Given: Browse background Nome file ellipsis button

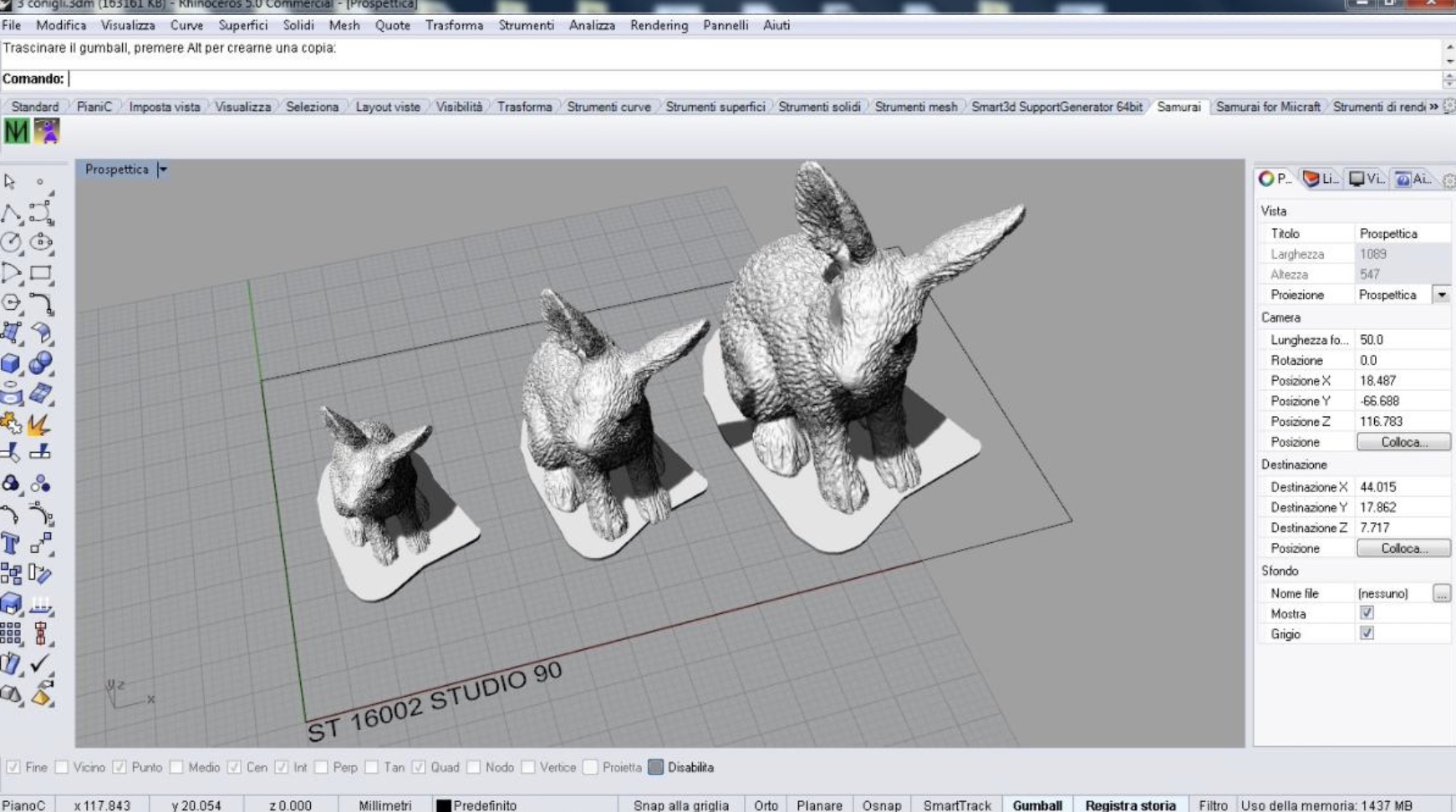Looking at the screenshot, I should (x=1442, y=593).
